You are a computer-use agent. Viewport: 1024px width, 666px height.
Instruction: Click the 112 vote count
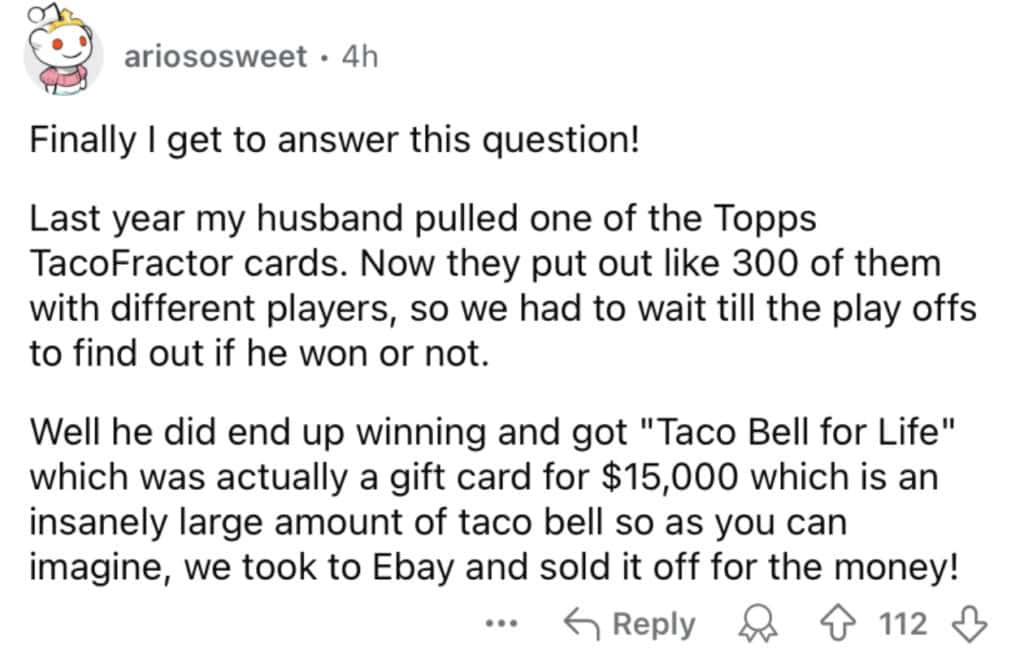(903, 624)
